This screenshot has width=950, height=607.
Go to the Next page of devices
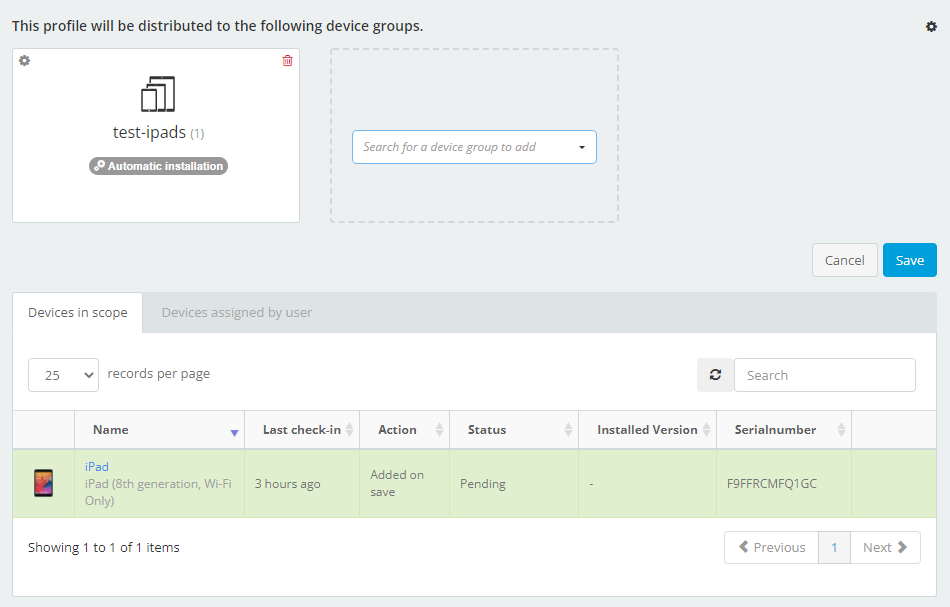point(885,547)
